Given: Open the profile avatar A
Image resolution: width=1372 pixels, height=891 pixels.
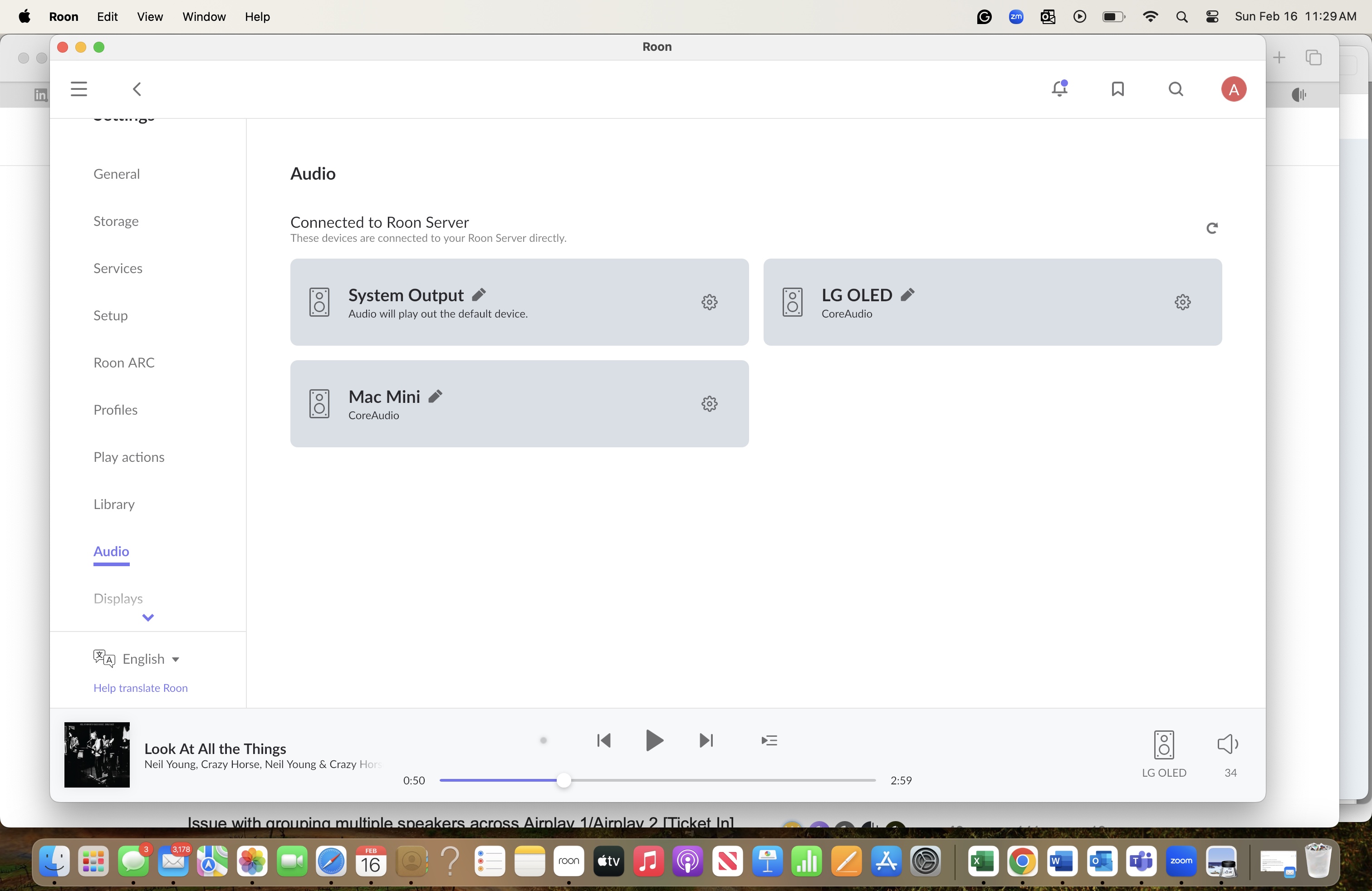Looking at the screenshot, I should tap(1234, 89).
